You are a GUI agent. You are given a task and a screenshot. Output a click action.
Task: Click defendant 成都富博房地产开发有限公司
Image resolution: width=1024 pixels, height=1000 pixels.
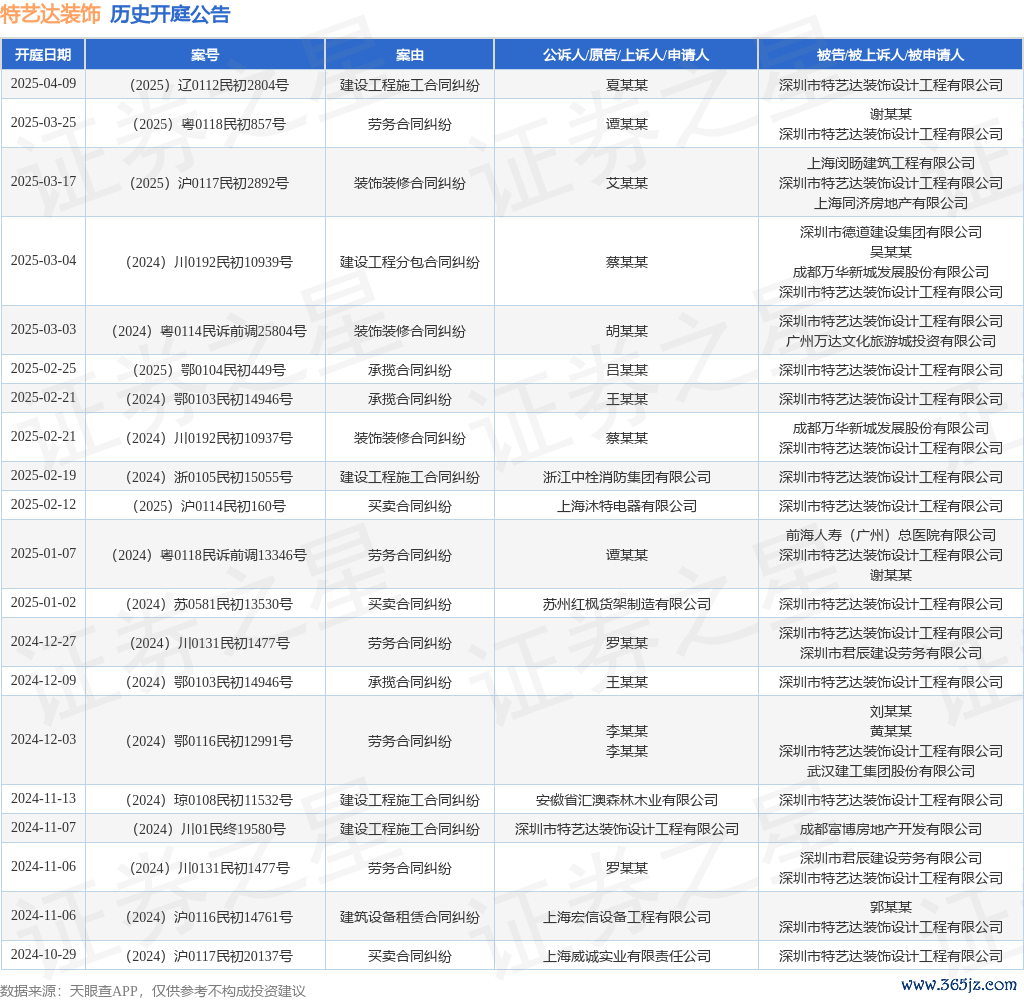[890, 830]
